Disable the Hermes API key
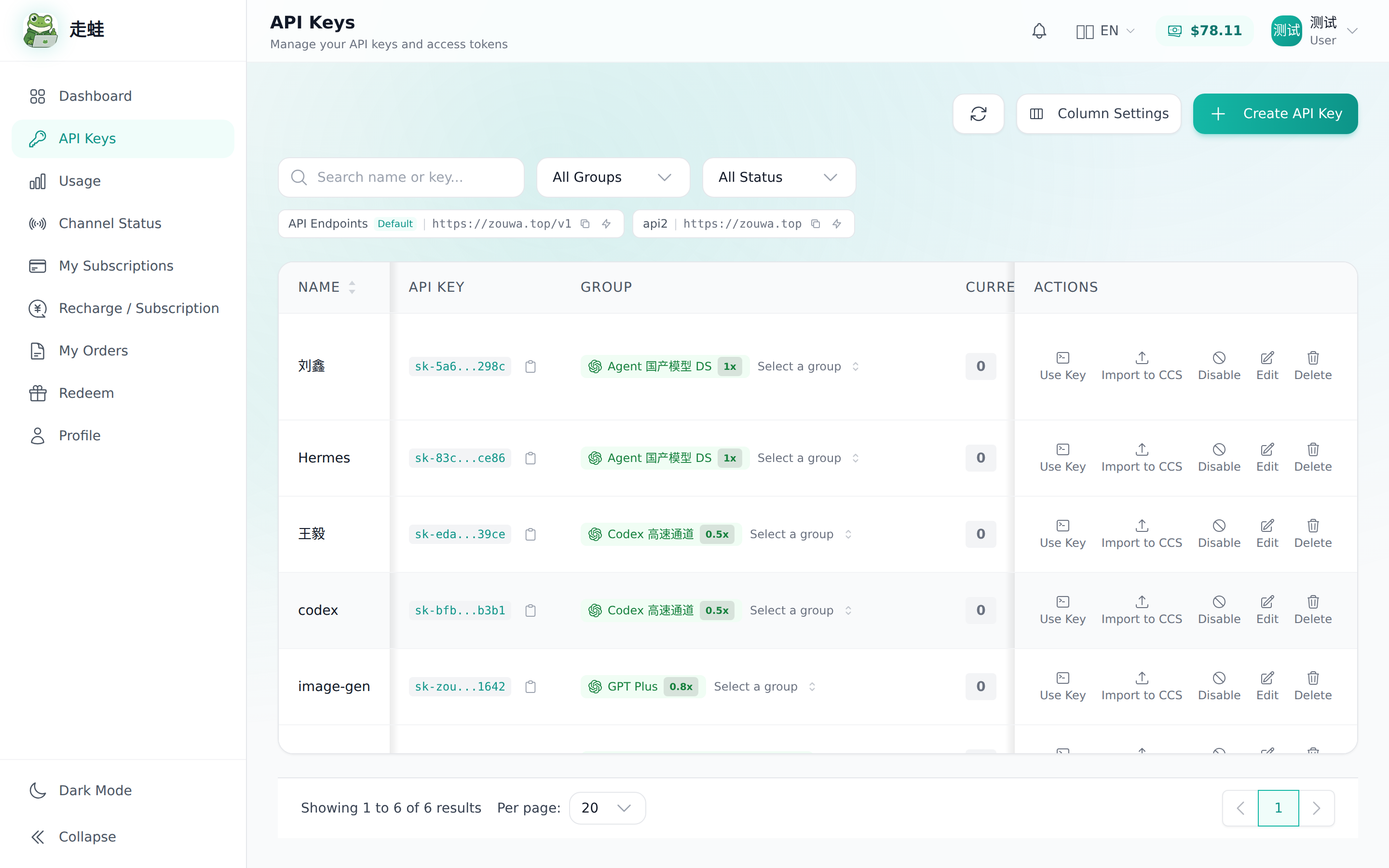The image size is (1389, 868). (1219, 458)
